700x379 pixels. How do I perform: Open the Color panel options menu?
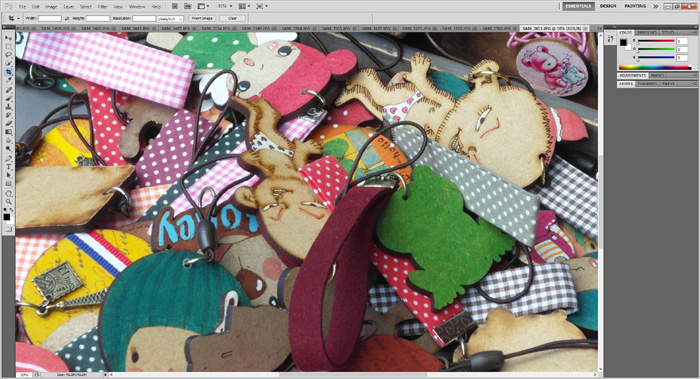click(694, 33)
